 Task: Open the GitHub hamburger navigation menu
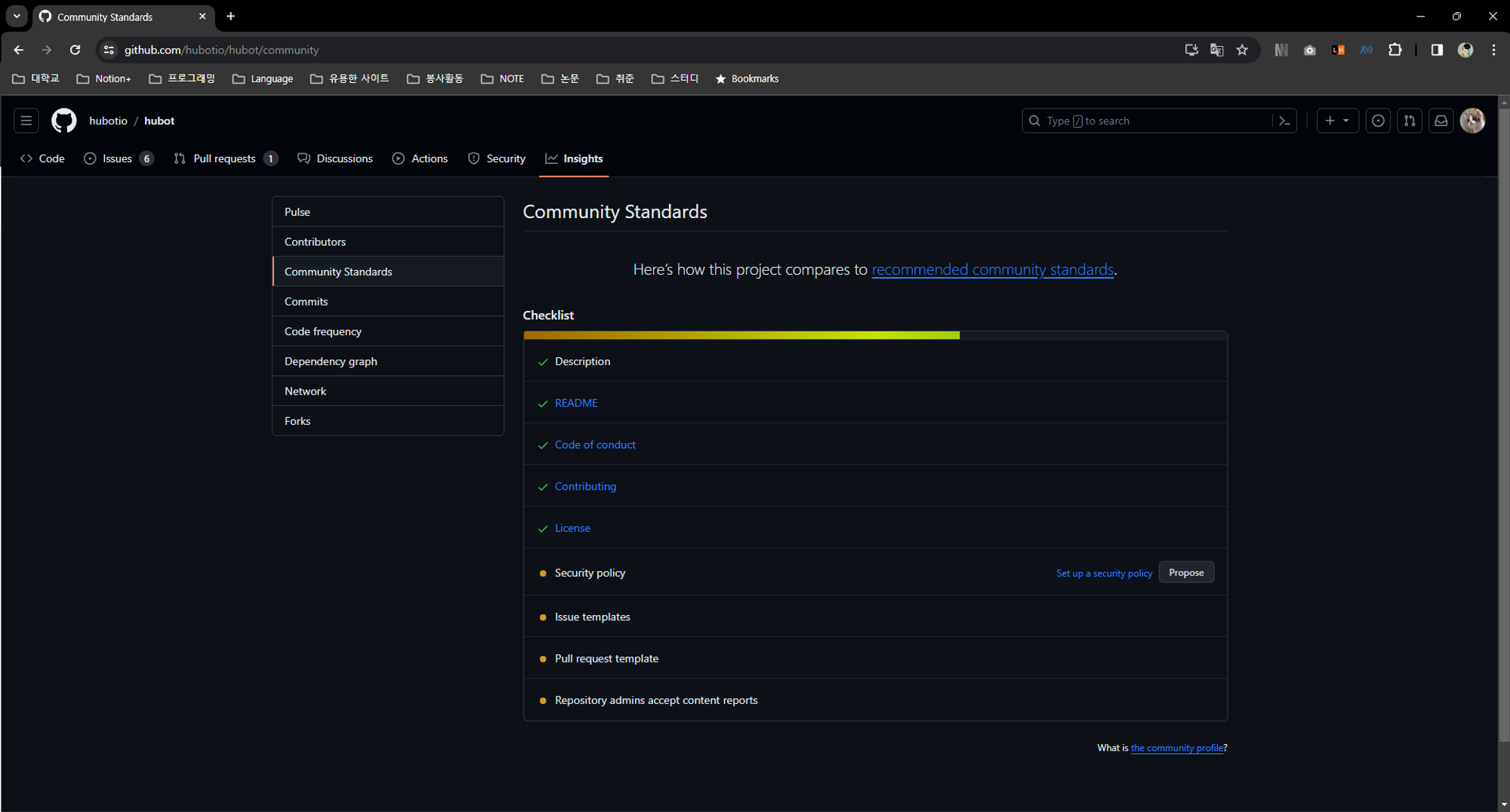coord(26,121)
